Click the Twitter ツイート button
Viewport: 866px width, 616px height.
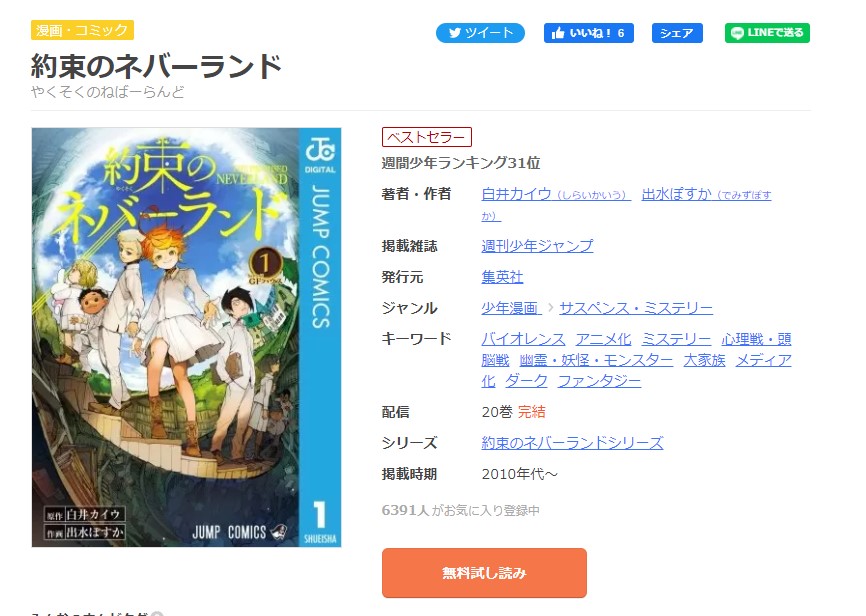pos(480,33)
